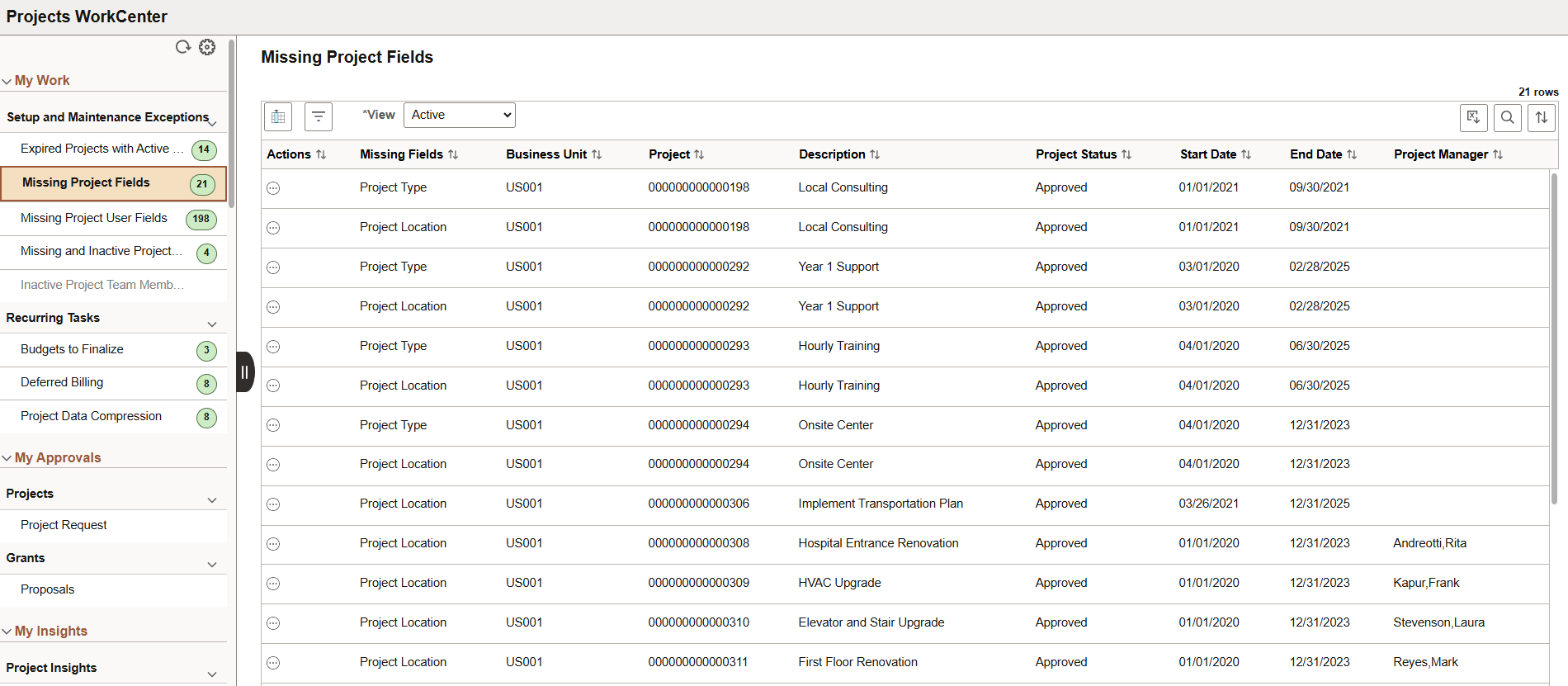
Task: Sort by the Description column icon
Action: (x=875, y=154)
